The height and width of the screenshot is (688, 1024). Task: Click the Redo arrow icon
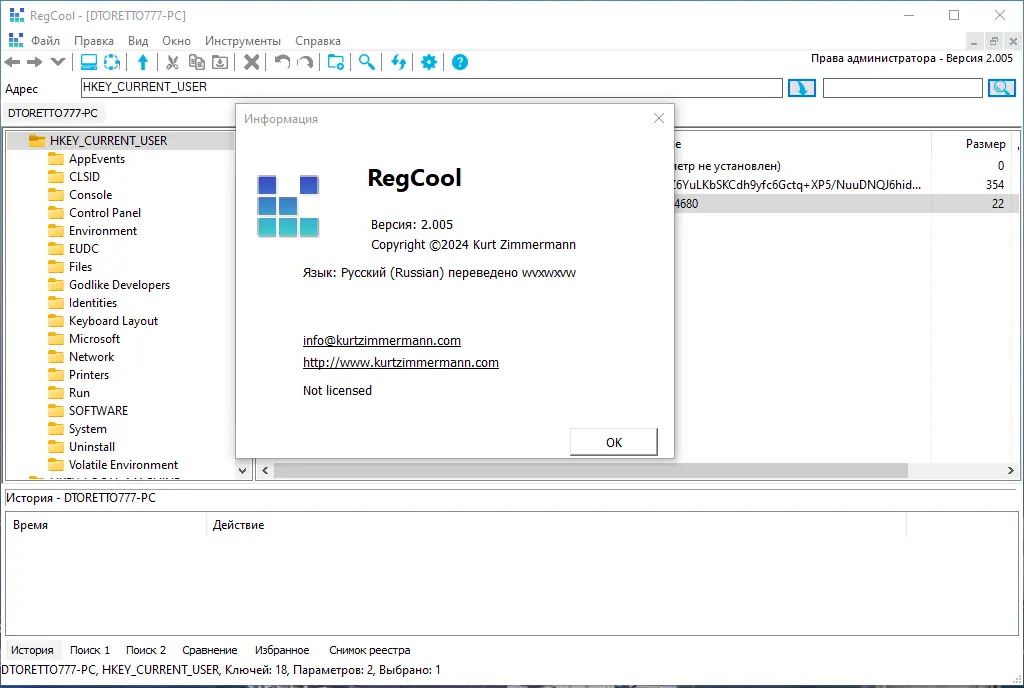pyautogui.click(x=305, y=62)
